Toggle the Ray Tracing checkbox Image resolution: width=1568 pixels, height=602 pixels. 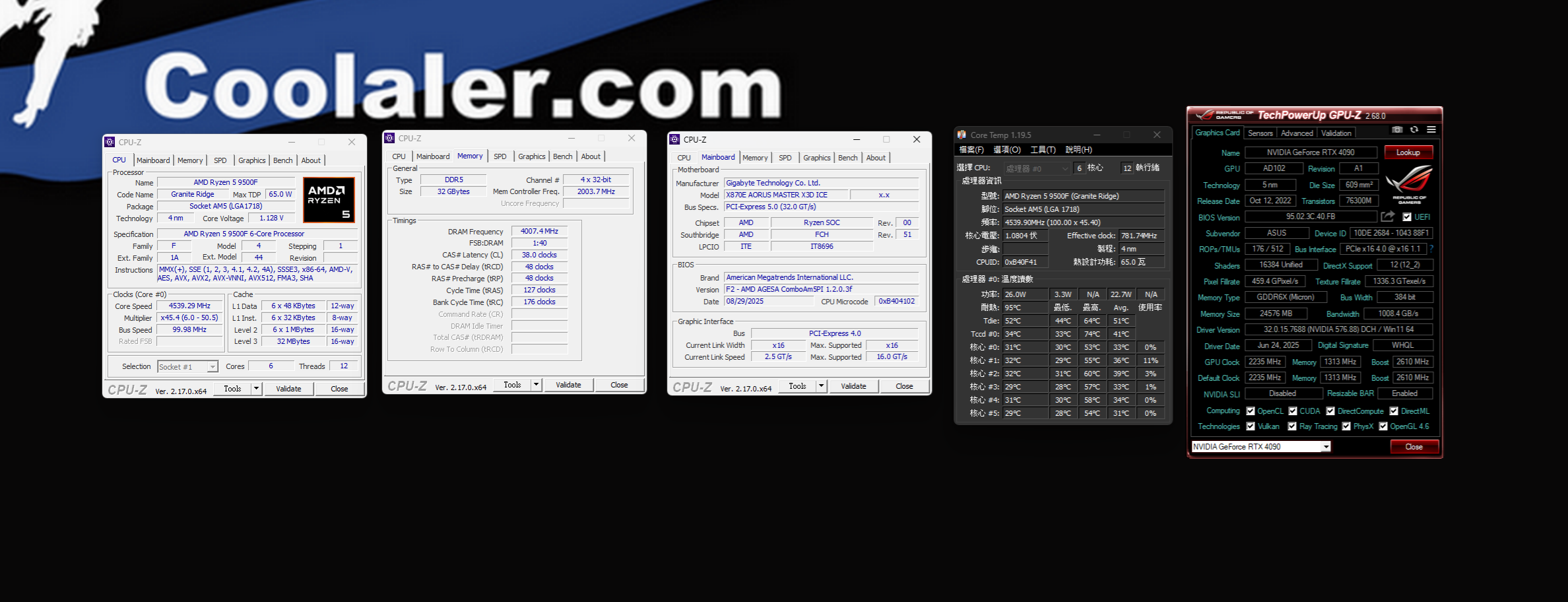[1292, 426]
